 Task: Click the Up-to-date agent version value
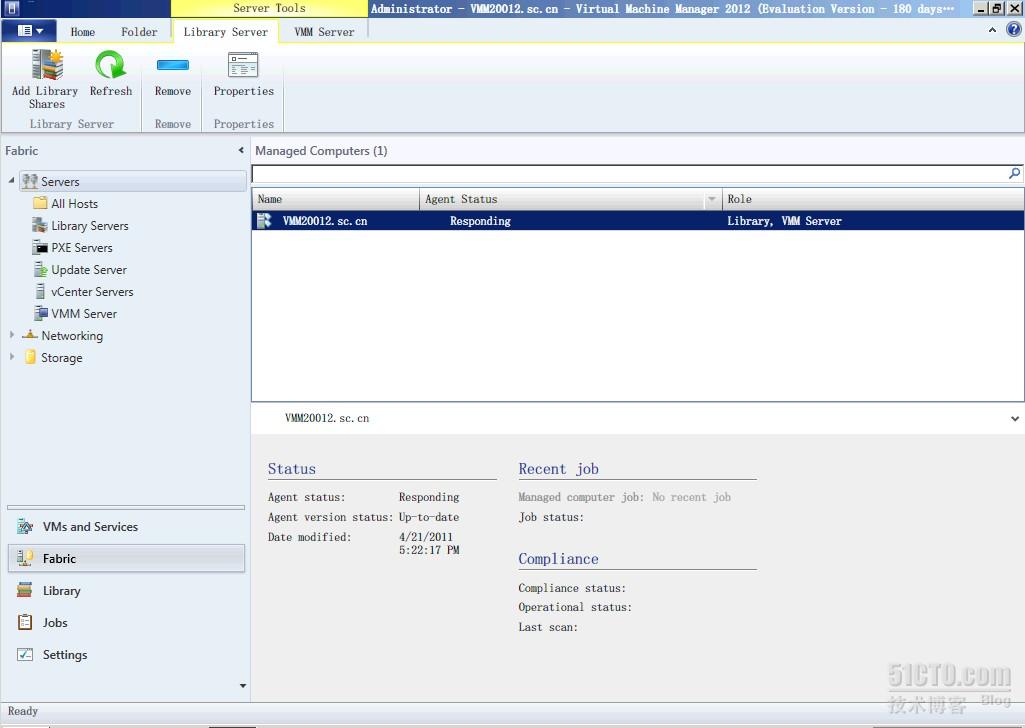pyautogui.click(x=429, y=518)
